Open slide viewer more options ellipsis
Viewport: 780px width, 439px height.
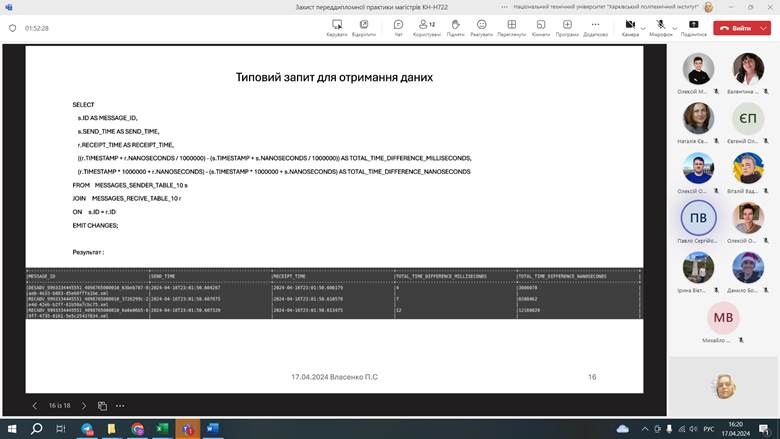click(120, 406)
